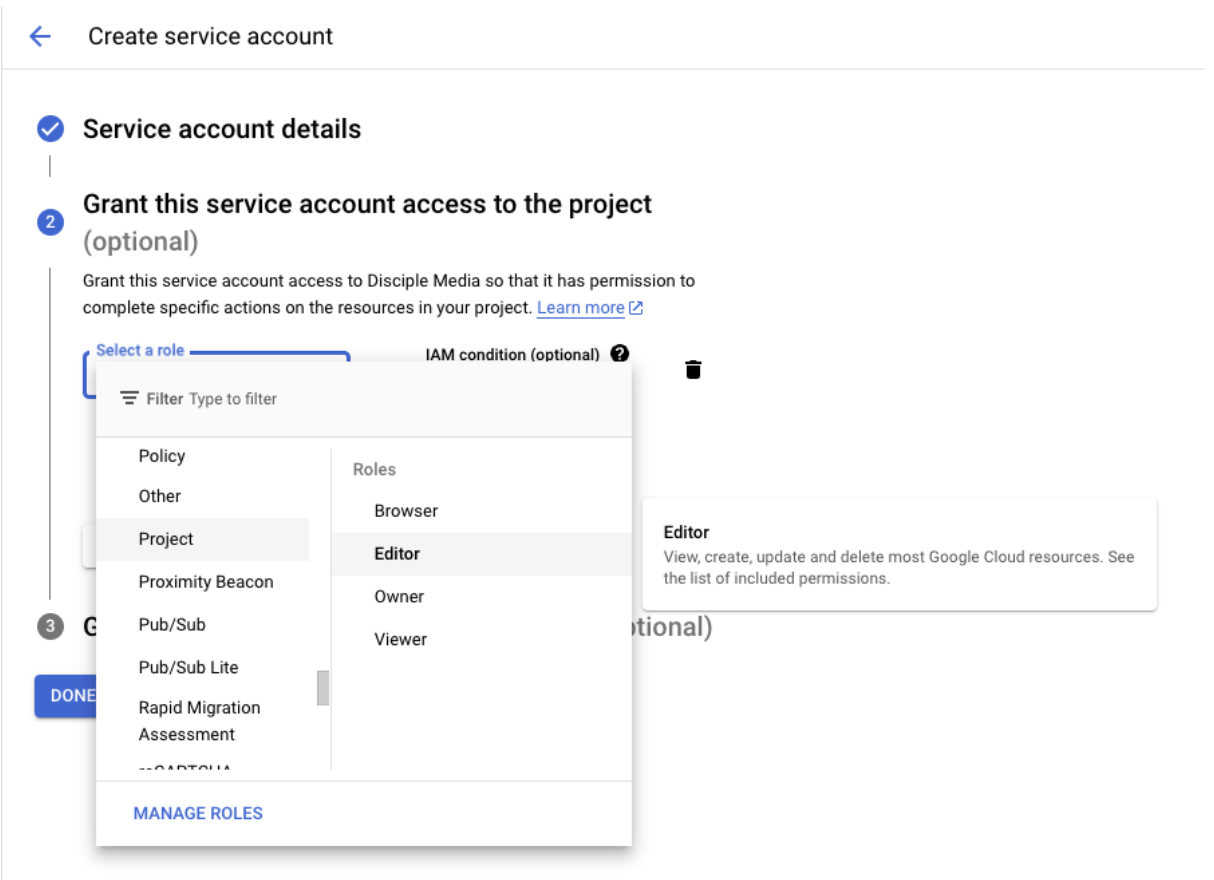1214x880 pixels.
Task: Click the step 2 number badge
Action: click(50, 222)
